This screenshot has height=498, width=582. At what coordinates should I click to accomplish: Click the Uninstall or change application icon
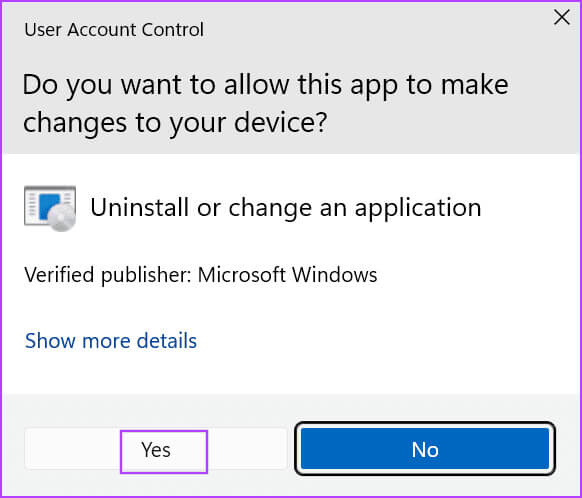pyautogui.click(x=50, y=209)
